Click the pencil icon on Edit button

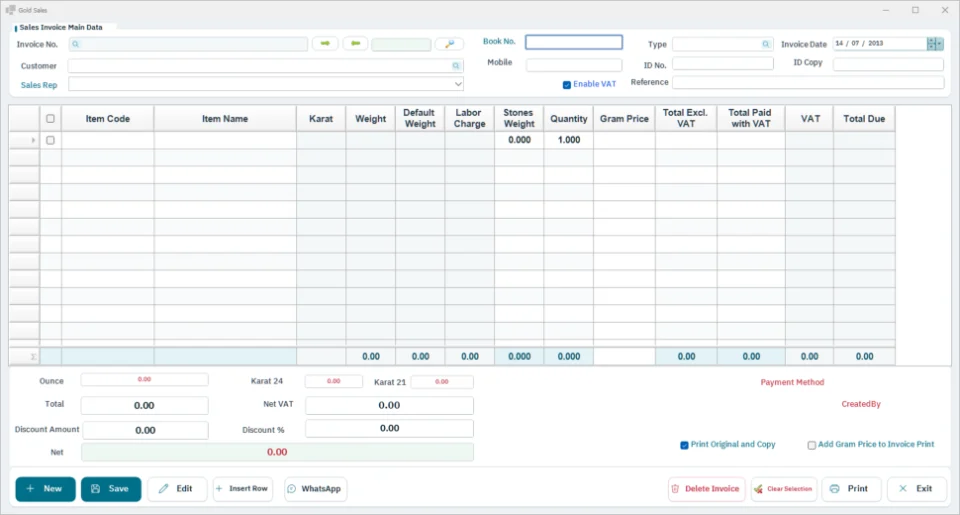(163, 489)
